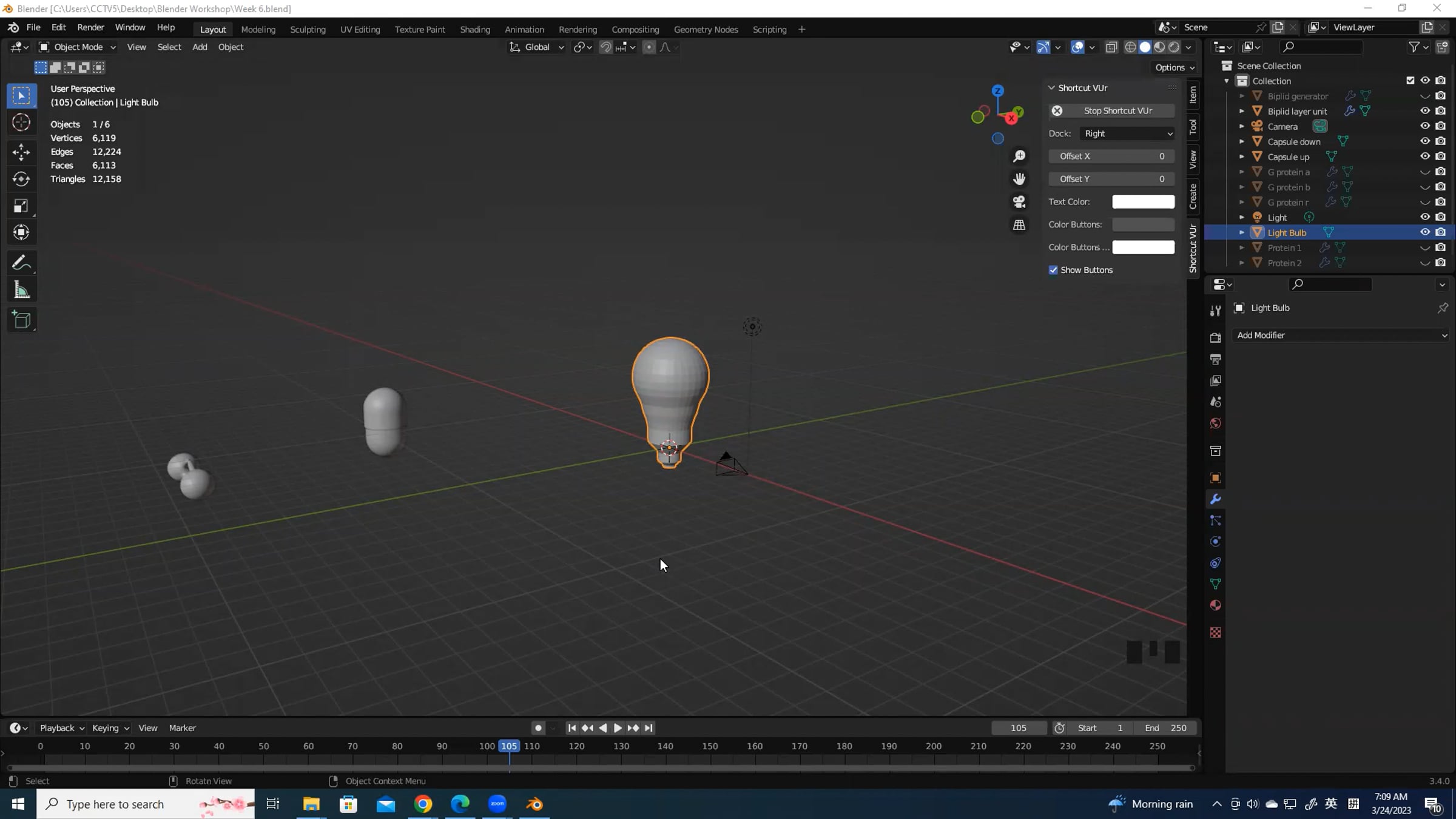Activate the Annotate pencil tool

tap(21, 263)
